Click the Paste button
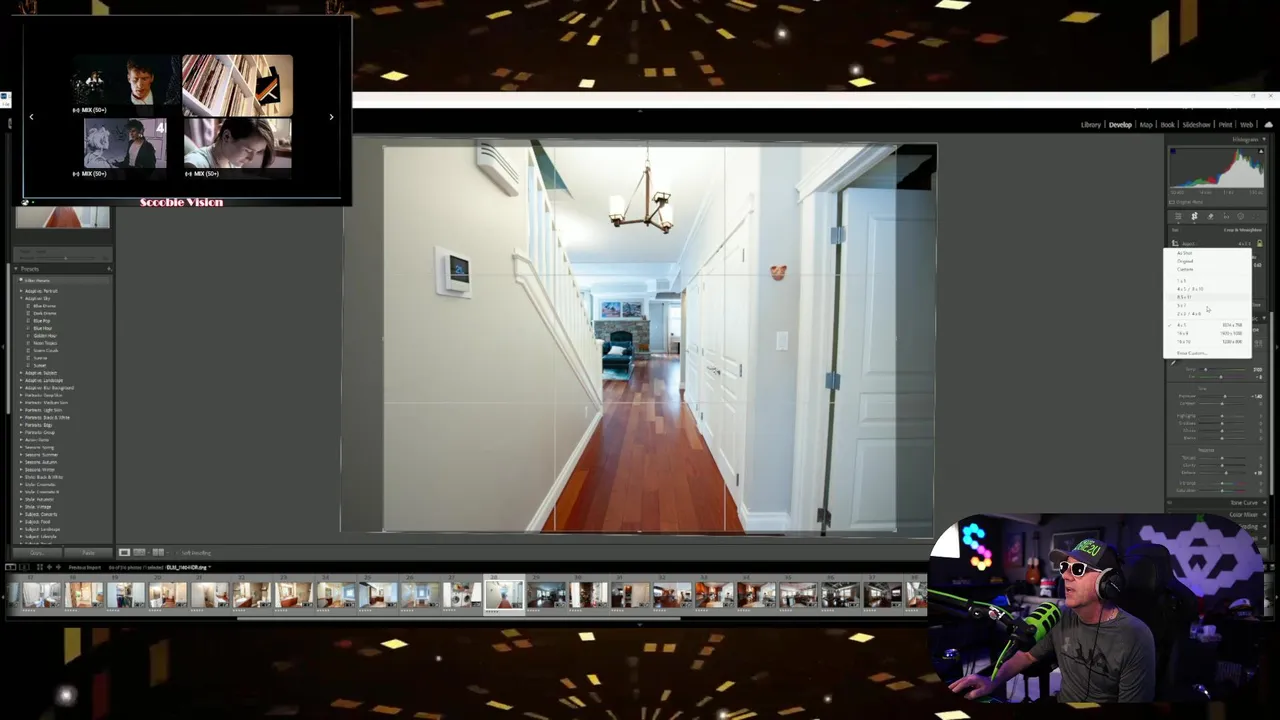This screenshot has width=1280, height=720. pos(88,552)
